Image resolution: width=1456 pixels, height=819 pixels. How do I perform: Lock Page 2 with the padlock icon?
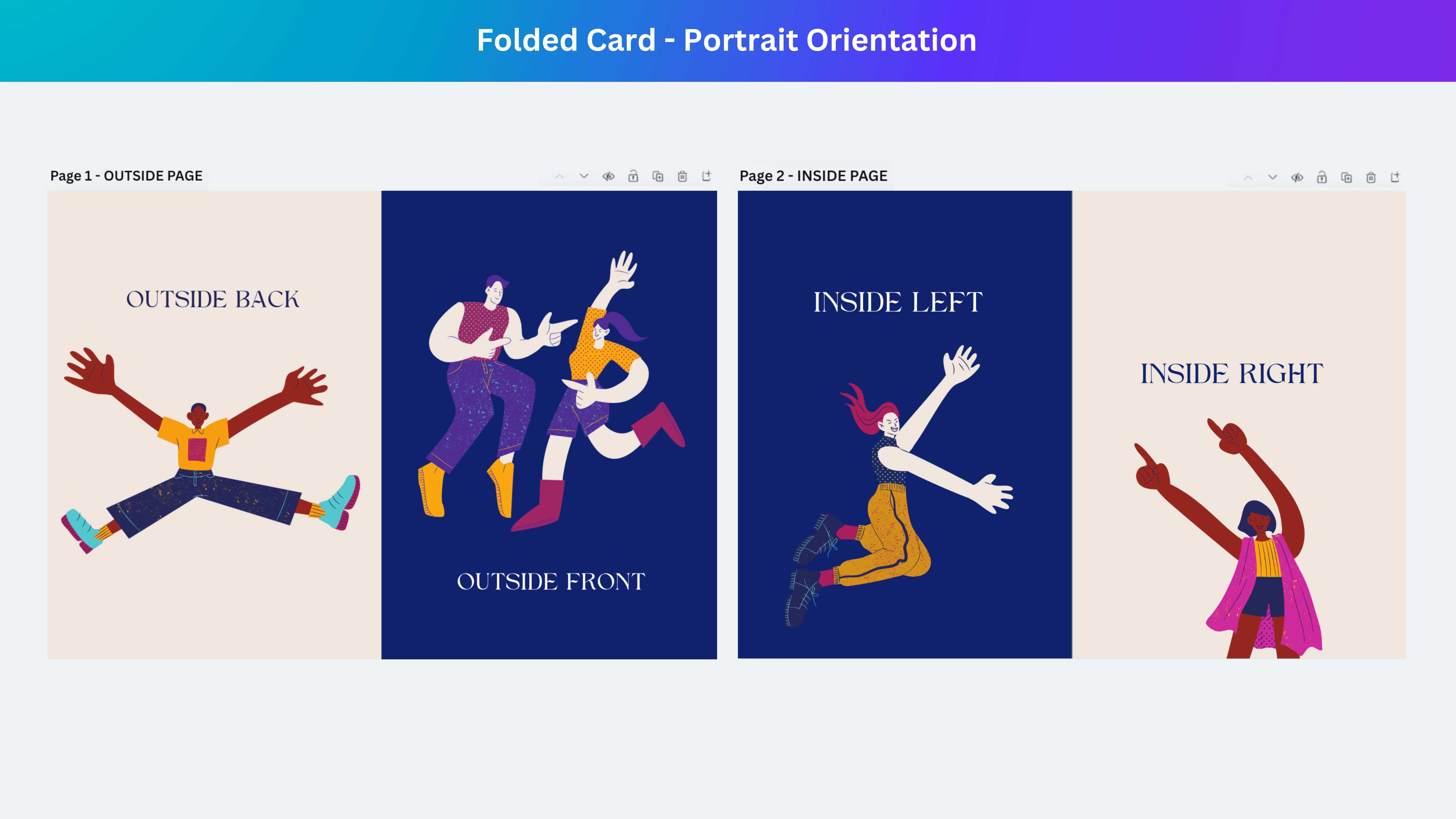[1322, 177]
